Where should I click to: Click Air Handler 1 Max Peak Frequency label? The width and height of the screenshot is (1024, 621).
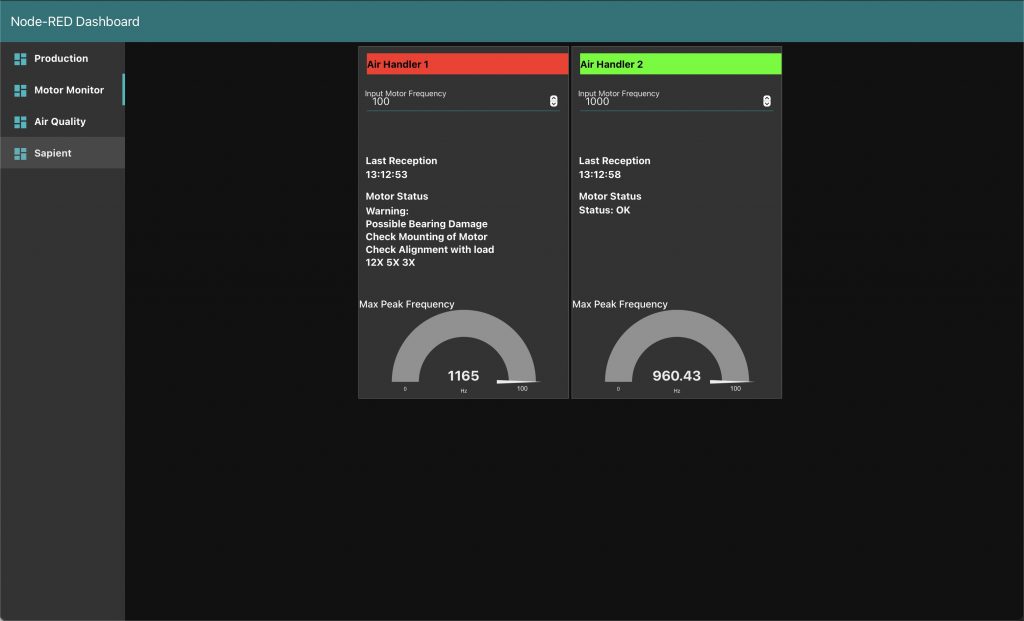coord(407,304)
